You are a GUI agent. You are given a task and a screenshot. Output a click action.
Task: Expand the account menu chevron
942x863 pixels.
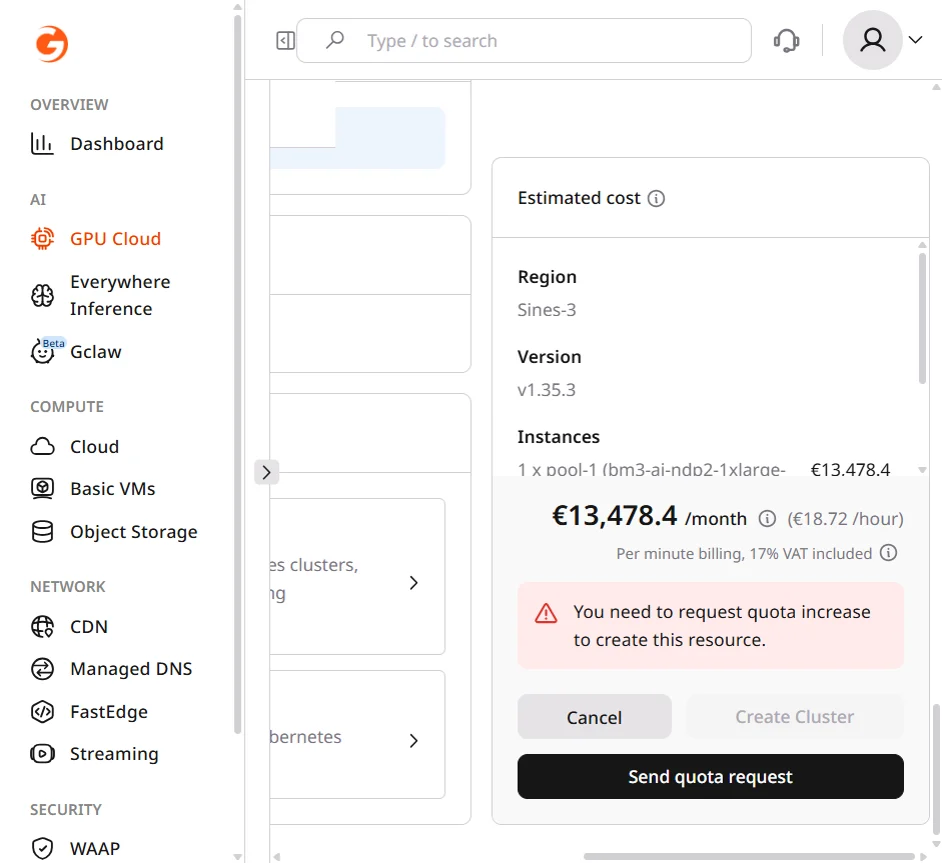coord(915,40)
